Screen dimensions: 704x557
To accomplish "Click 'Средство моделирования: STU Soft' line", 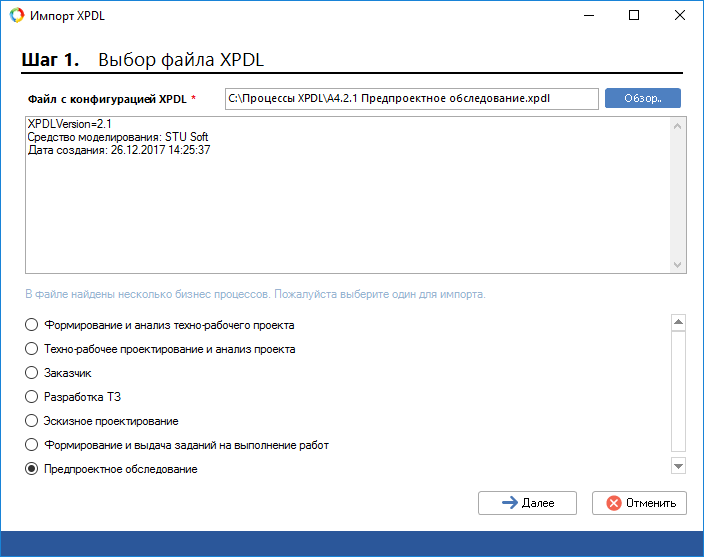I will tap(118, 137).
